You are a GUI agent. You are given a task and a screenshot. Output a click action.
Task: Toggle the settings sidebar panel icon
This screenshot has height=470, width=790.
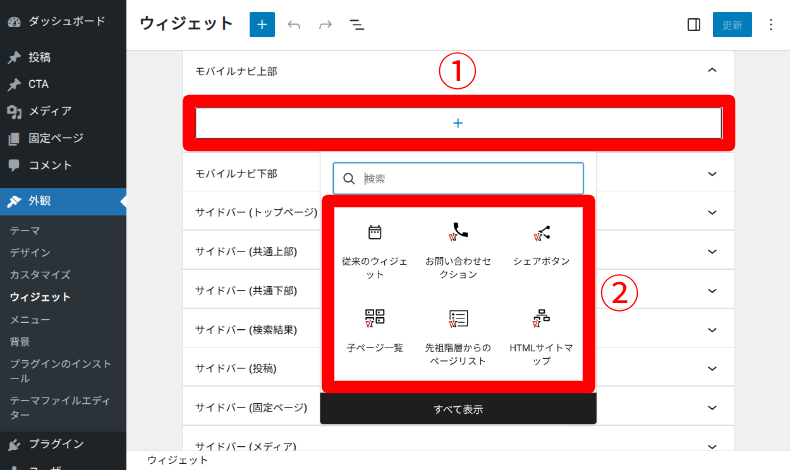coord(694,25)
